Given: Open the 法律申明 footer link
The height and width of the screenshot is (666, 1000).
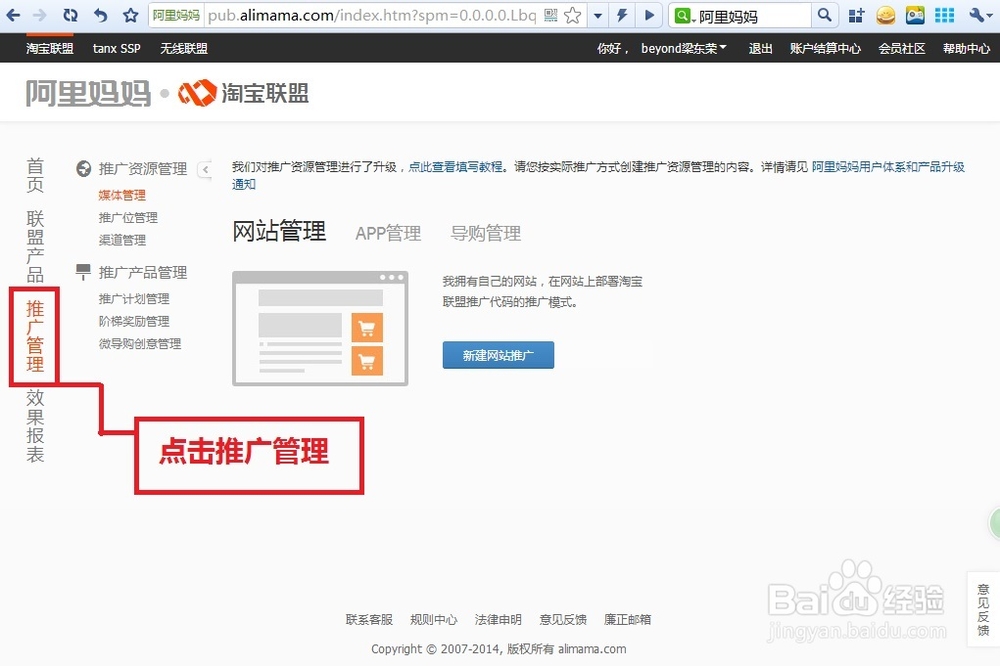Looking at the screenshot, I should (498, 619).
